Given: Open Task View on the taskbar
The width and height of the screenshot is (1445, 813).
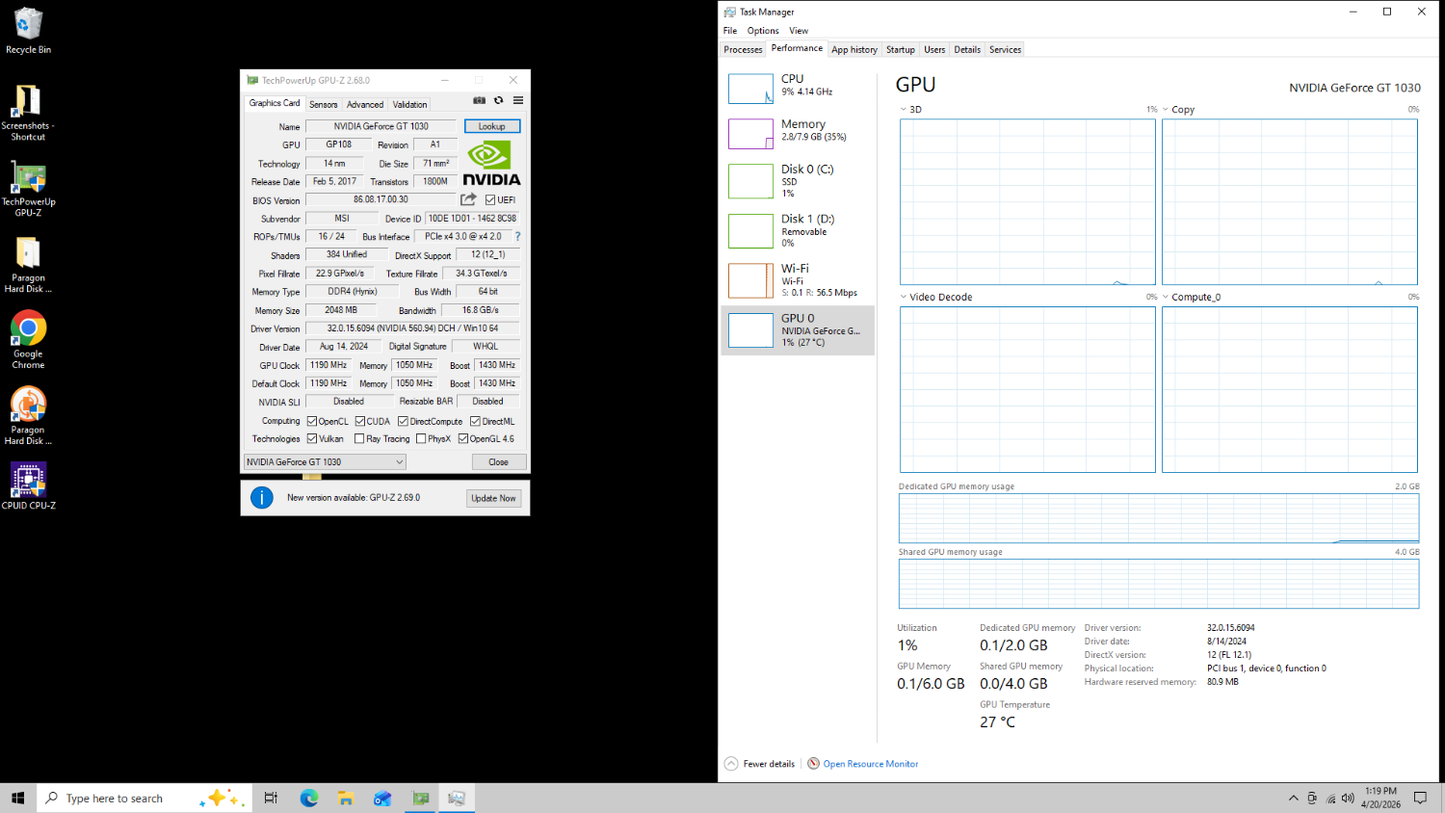Looking at the screenshot, I should coord(271,798).
